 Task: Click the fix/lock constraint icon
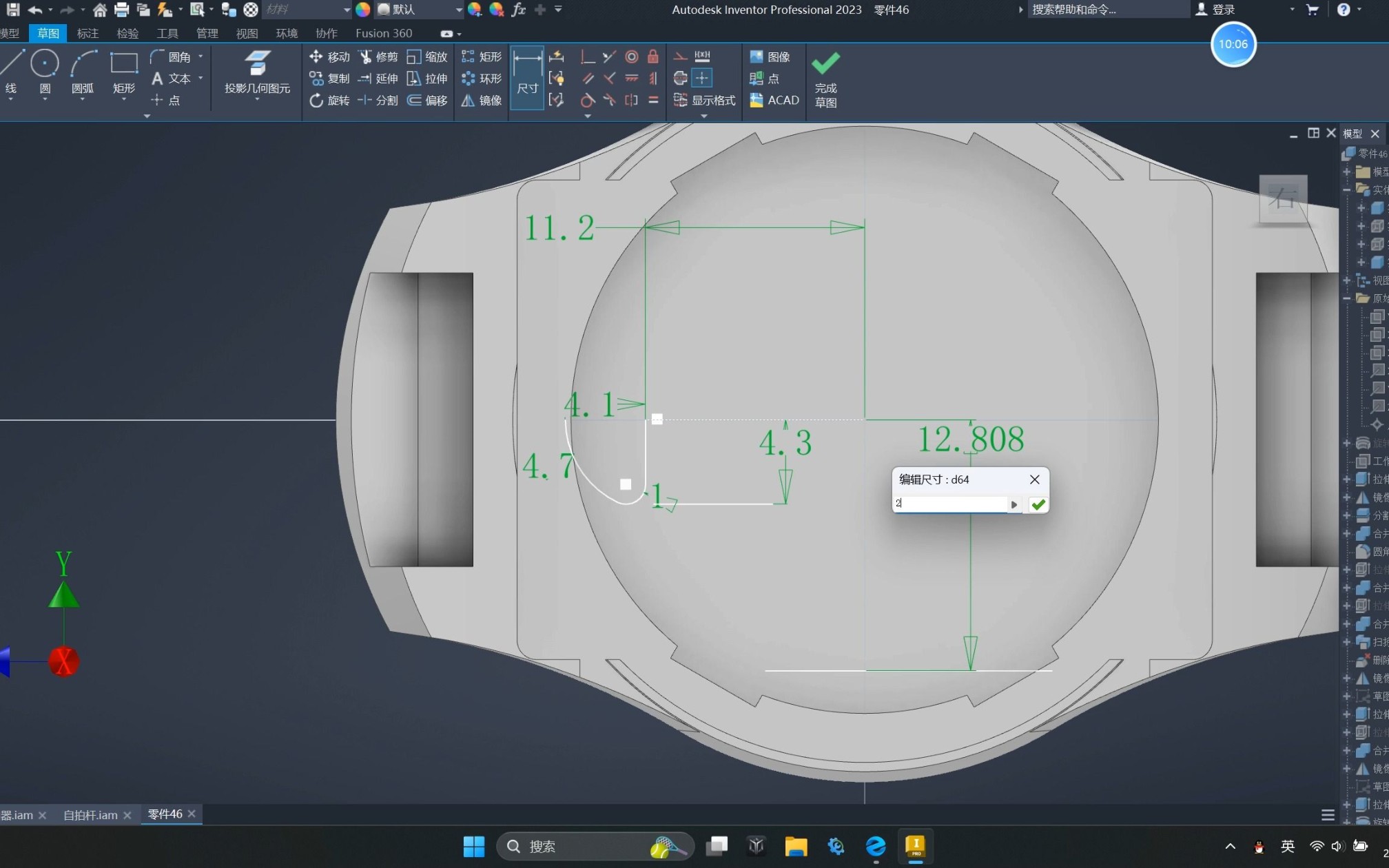652,56
